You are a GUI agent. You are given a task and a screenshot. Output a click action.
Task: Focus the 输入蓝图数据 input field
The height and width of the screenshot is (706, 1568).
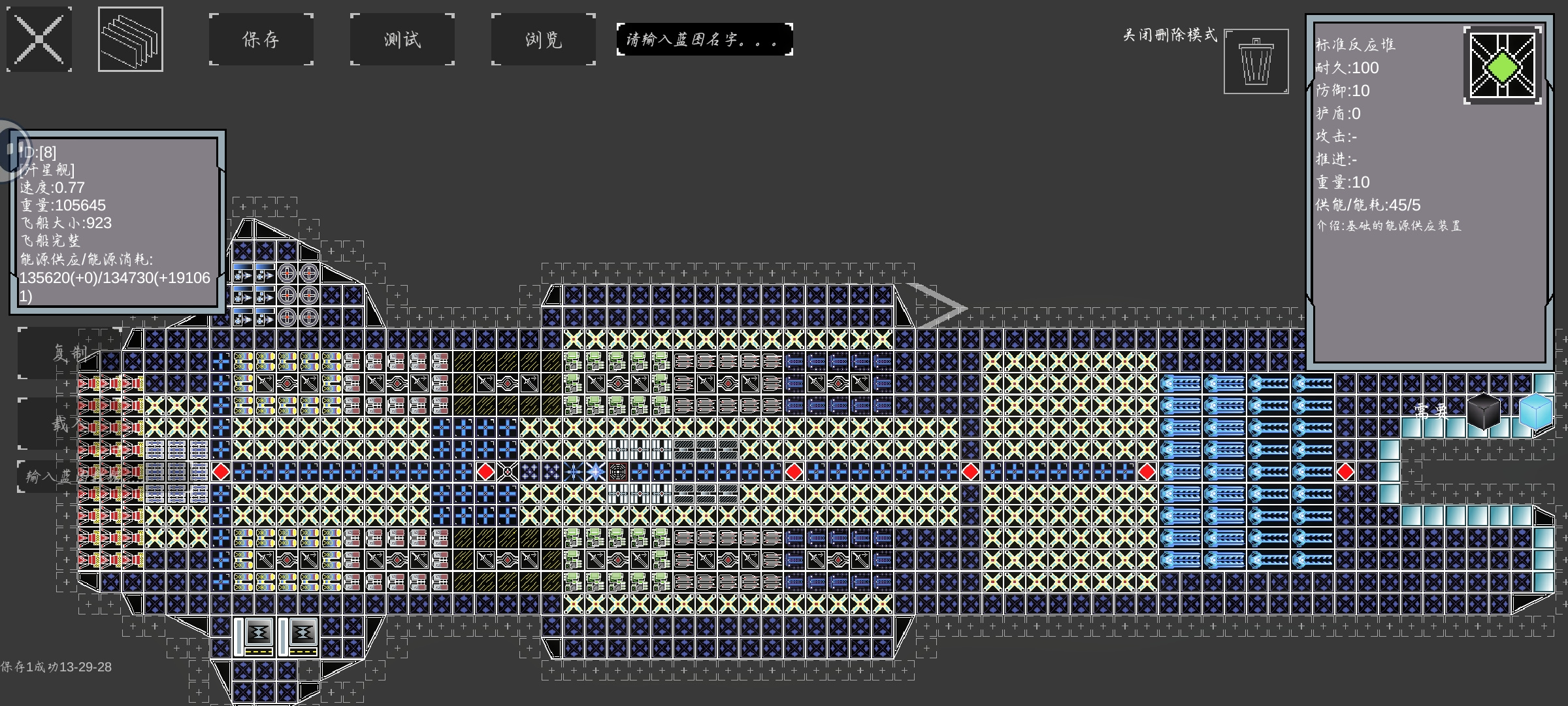click(x=105, y=476)
